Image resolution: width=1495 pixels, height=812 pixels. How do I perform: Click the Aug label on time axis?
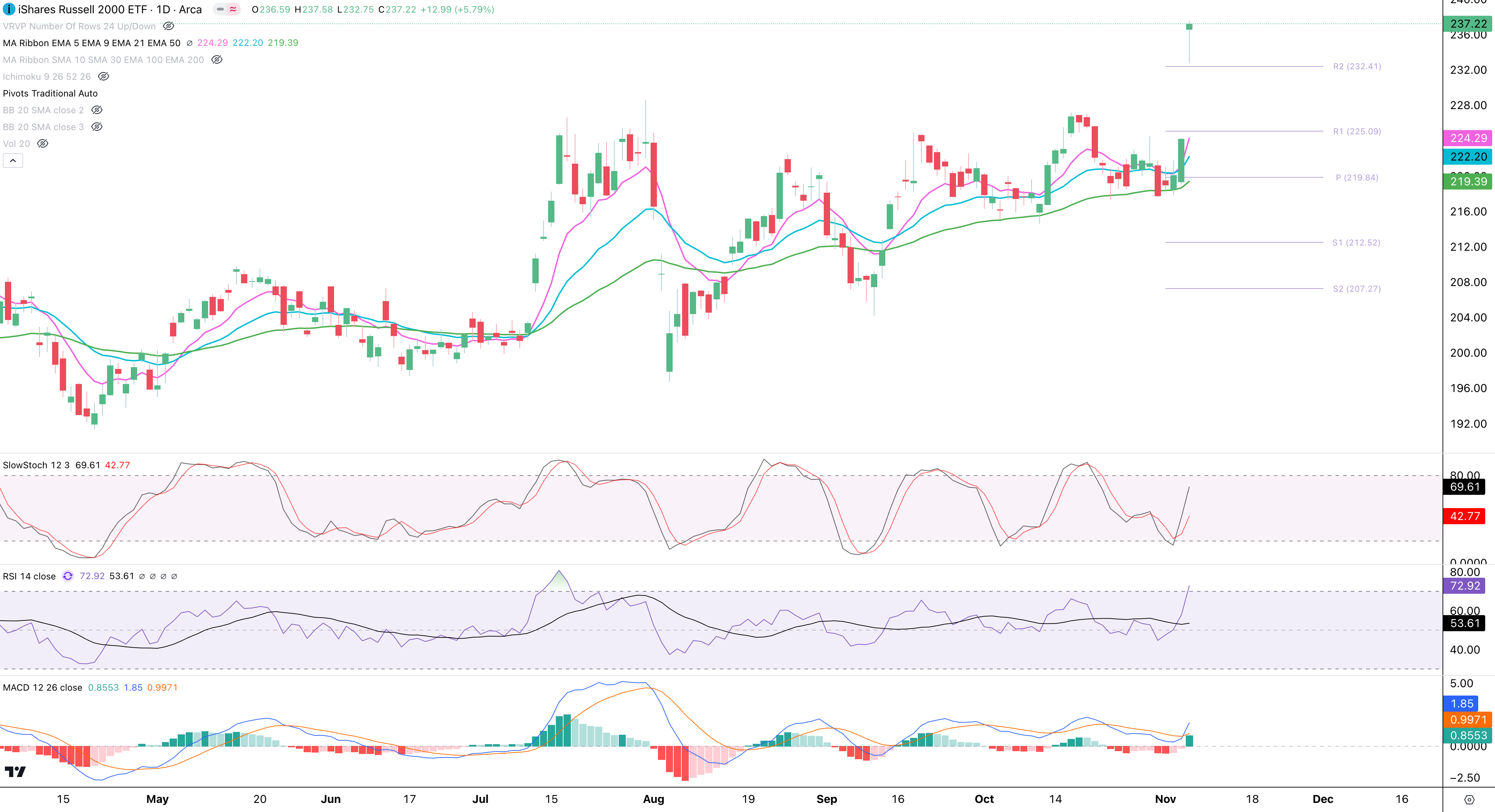point(653,799)
